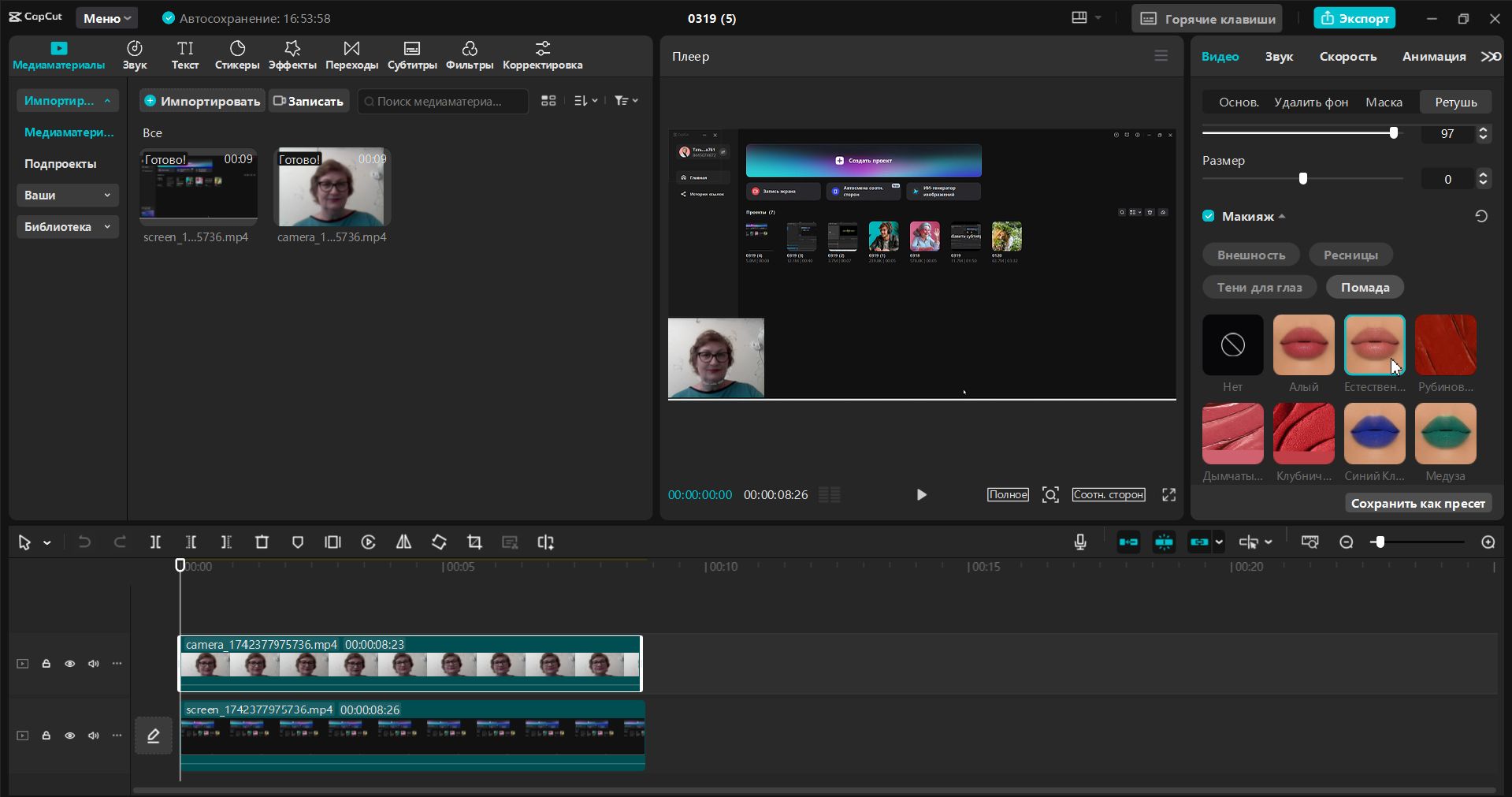Uncheck the Макияж checkbox
Image resolution: width=1512 pixels, height=797 pixels.
click(x=1209, y=216)
